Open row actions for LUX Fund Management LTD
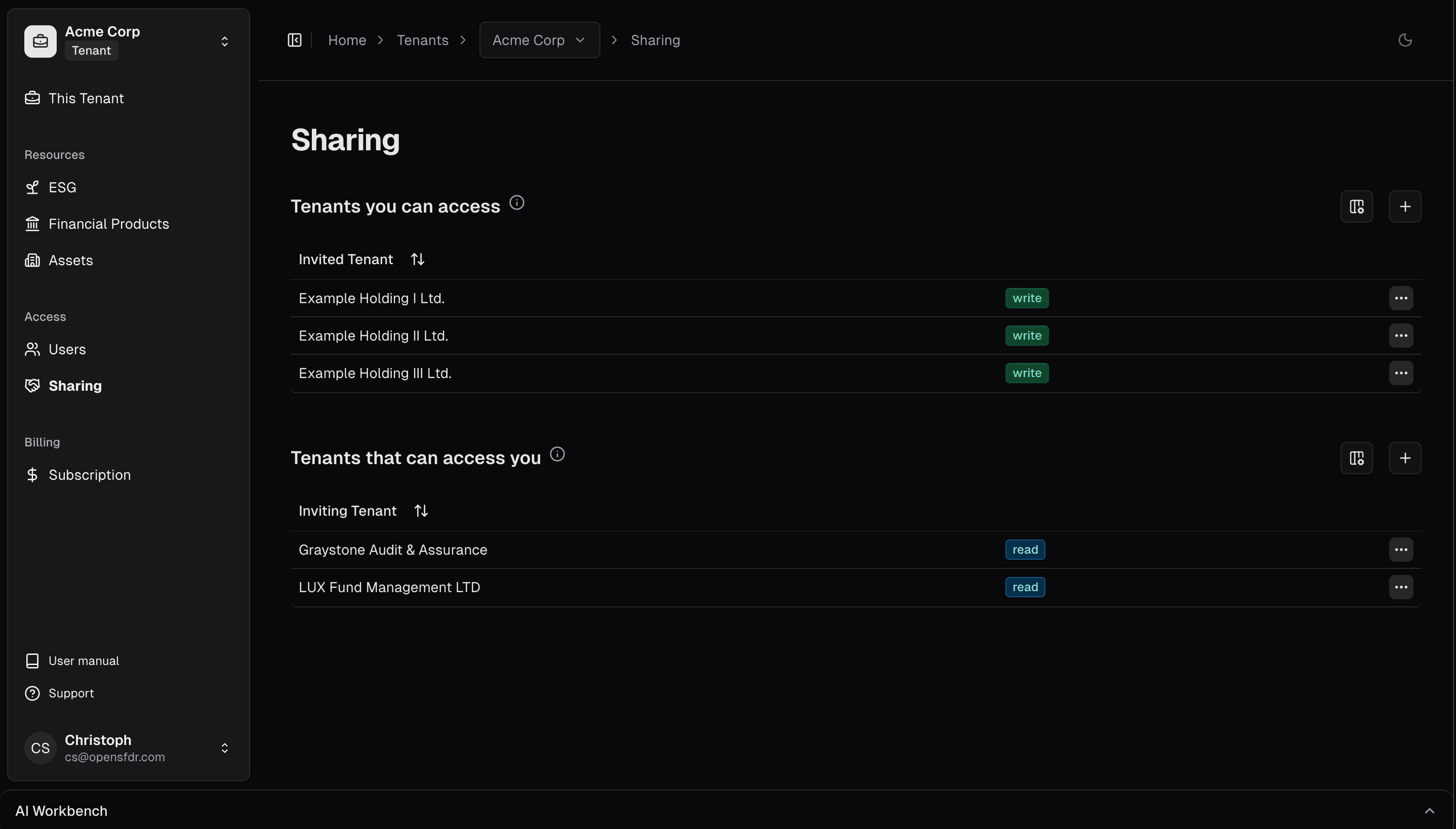Image resolution: width=1456 pixels, height=829 pixels. tap(1401, 587)
